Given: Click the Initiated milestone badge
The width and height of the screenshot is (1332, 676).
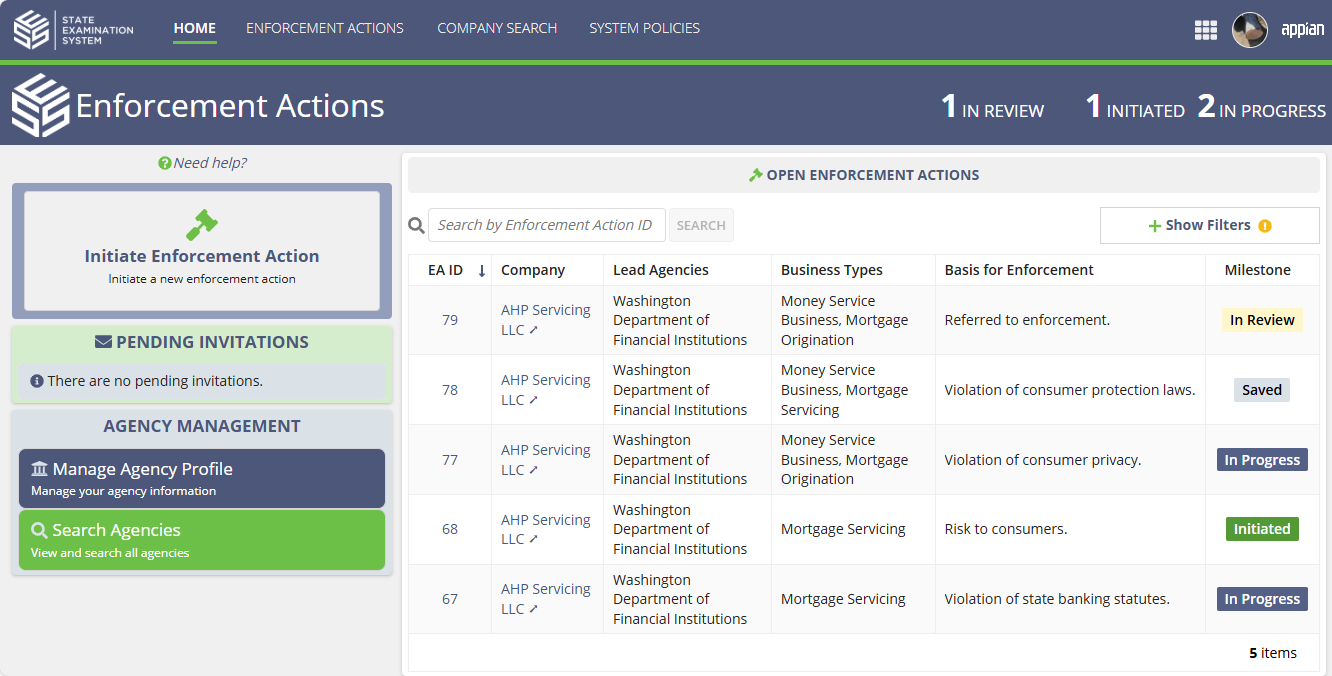Looking at the screenshot, I should [1261, 529].
